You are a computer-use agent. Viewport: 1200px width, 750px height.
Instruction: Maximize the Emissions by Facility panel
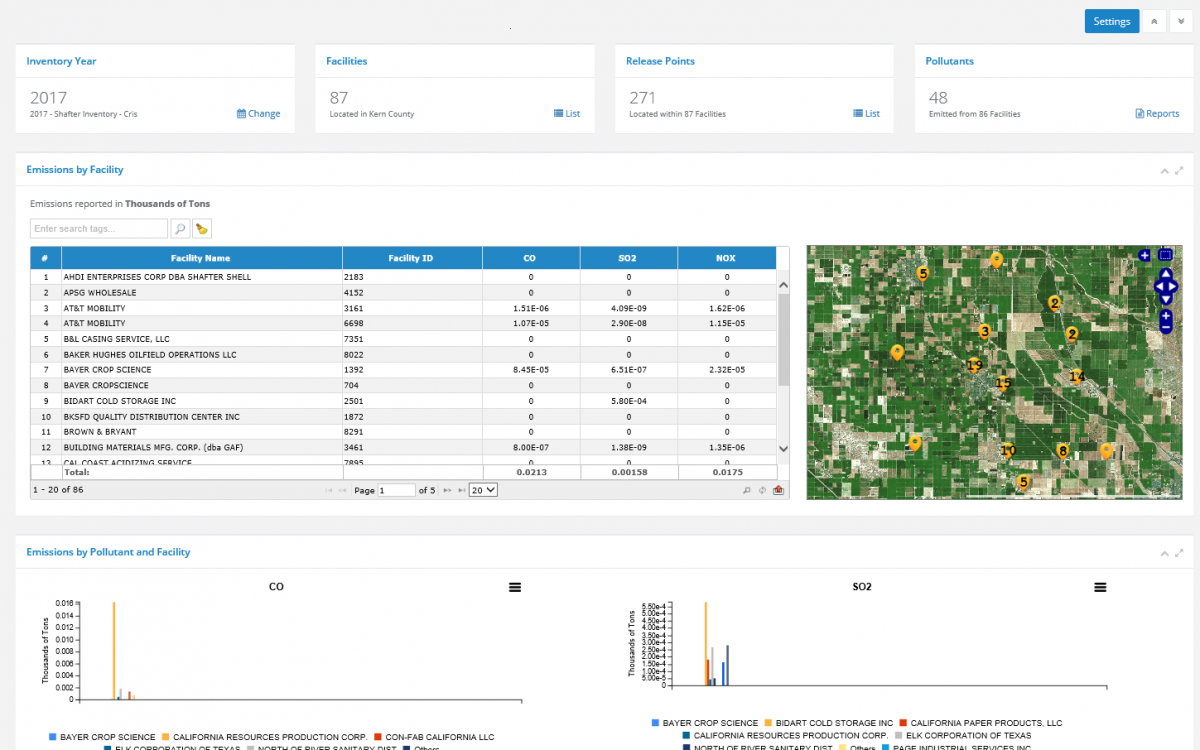(x=1179, y=171)
